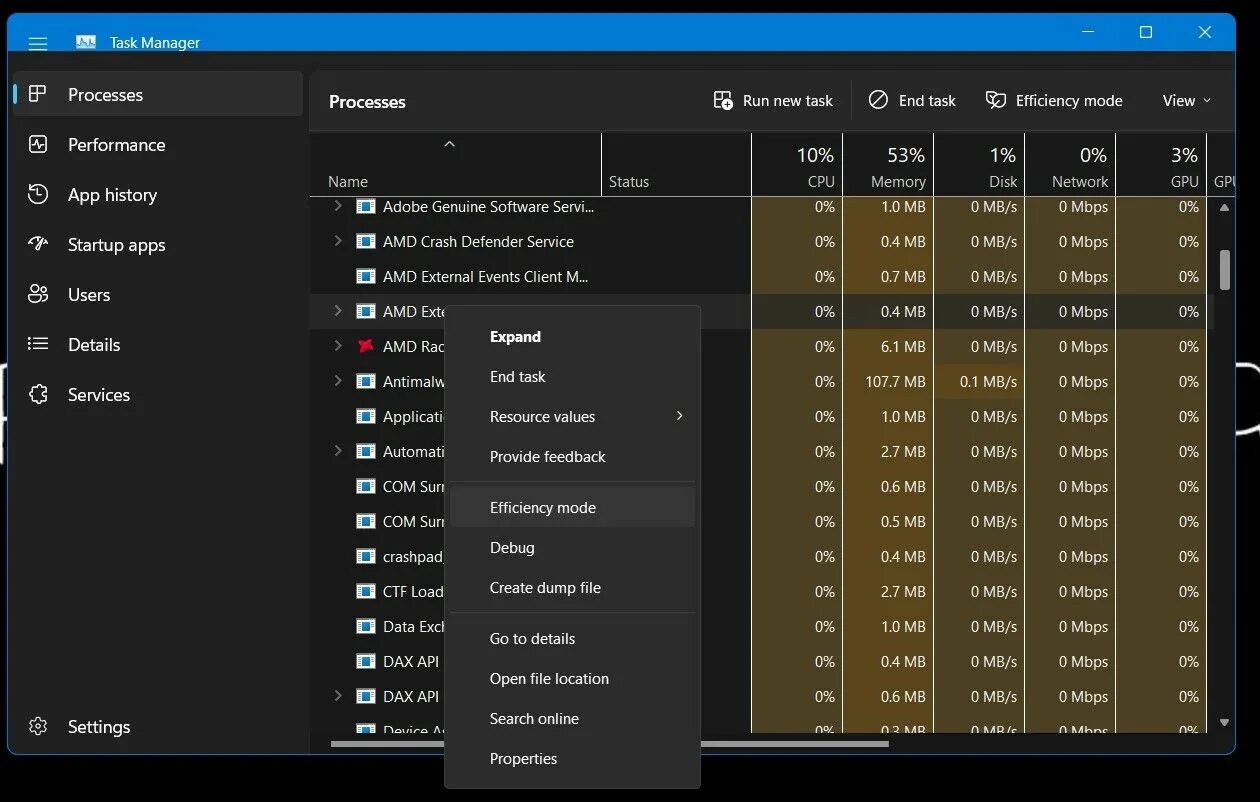Sort by the Memory column header
1260x802 pixels.
(888, 164)
